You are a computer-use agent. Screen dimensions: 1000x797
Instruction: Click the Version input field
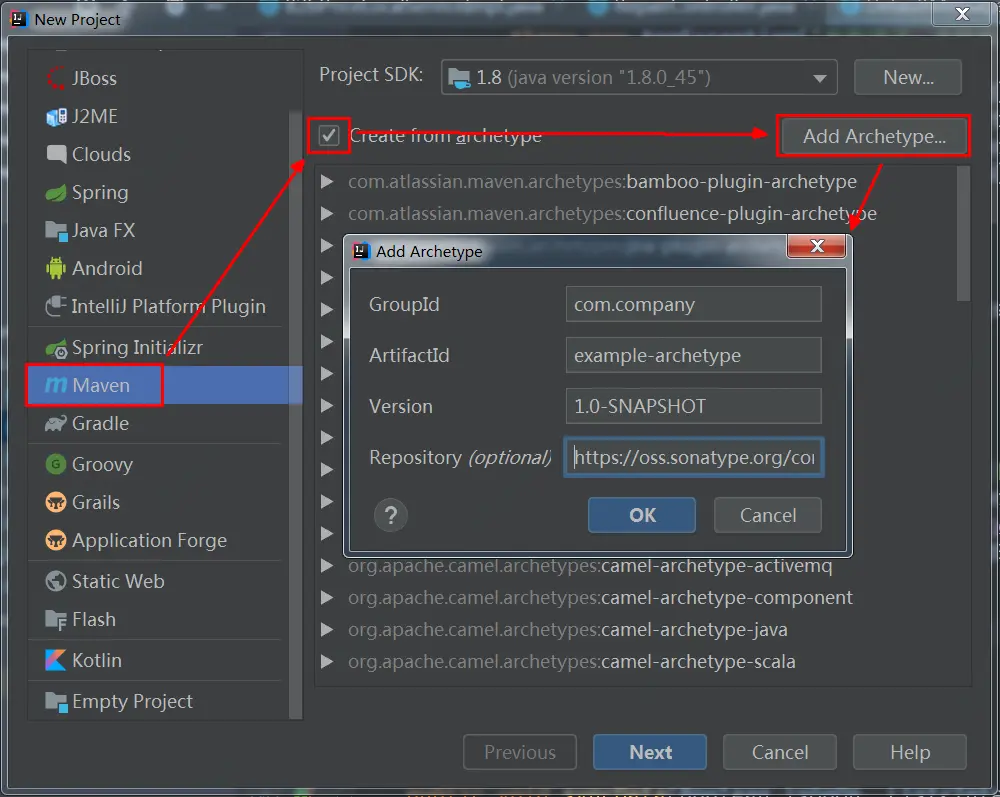(x=694, y=406)
